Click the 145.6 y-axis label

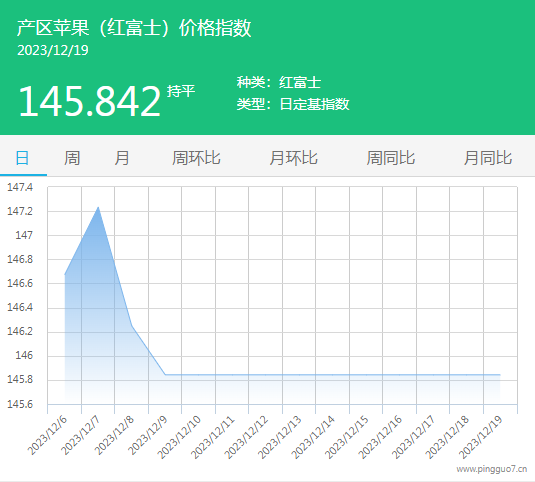pos(20,404)
